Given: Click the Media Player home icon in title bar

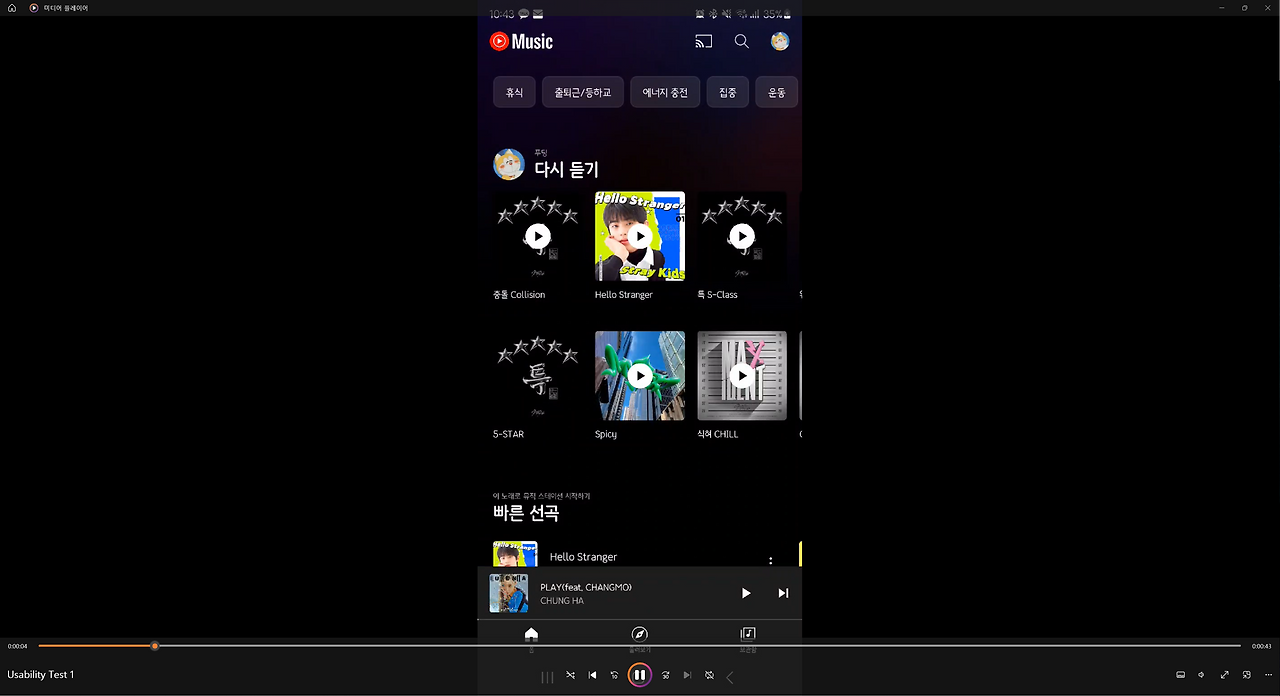Looking at the screenshot, I should tap(12, 8).
